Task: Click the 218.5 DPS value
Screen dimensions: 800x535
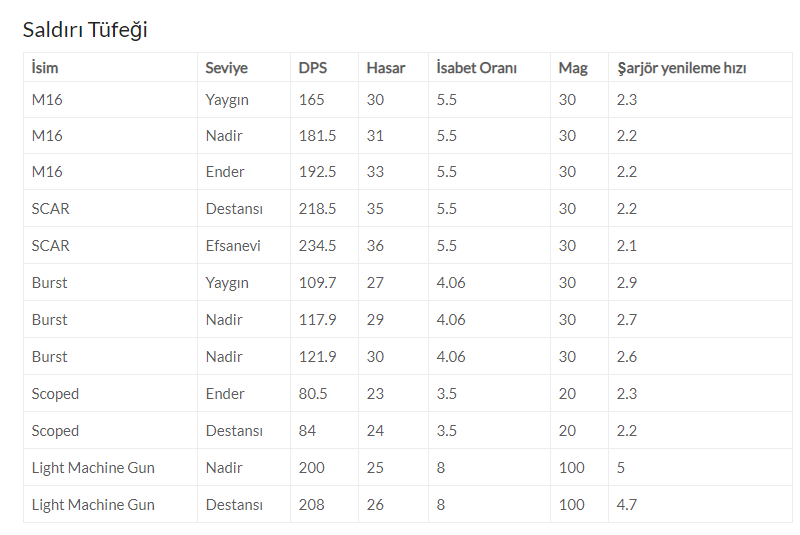Action: [317, 209]
